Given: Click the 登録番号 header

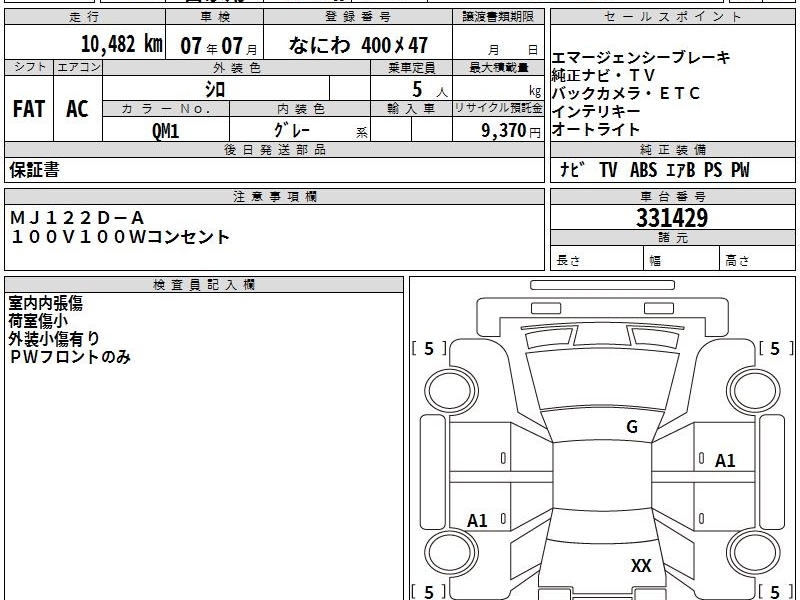Looking at the screenshot, I should point(358,17).
